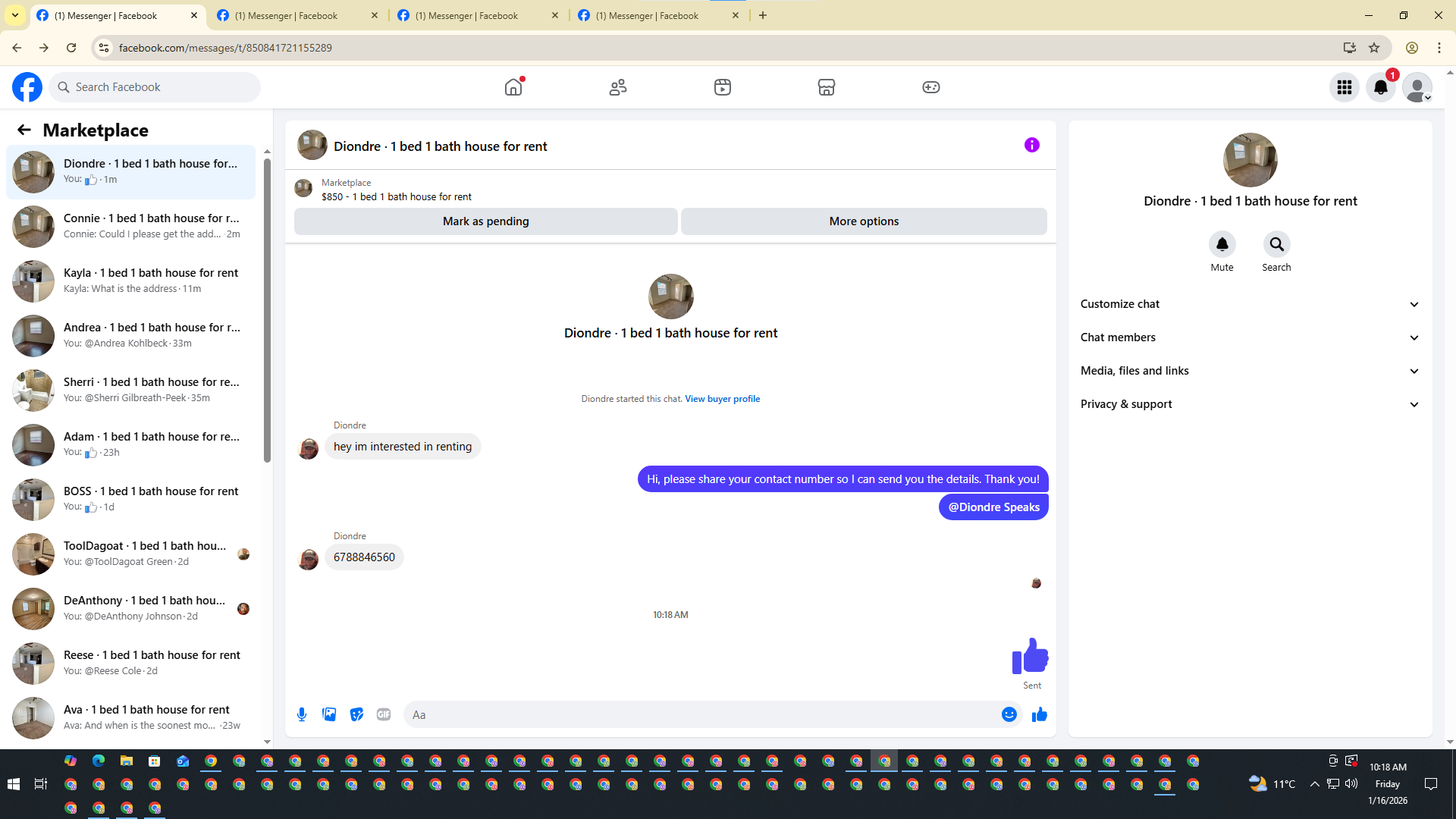
Task: Open Facebook Marketplace from top navigation
Action: point(827,87)
